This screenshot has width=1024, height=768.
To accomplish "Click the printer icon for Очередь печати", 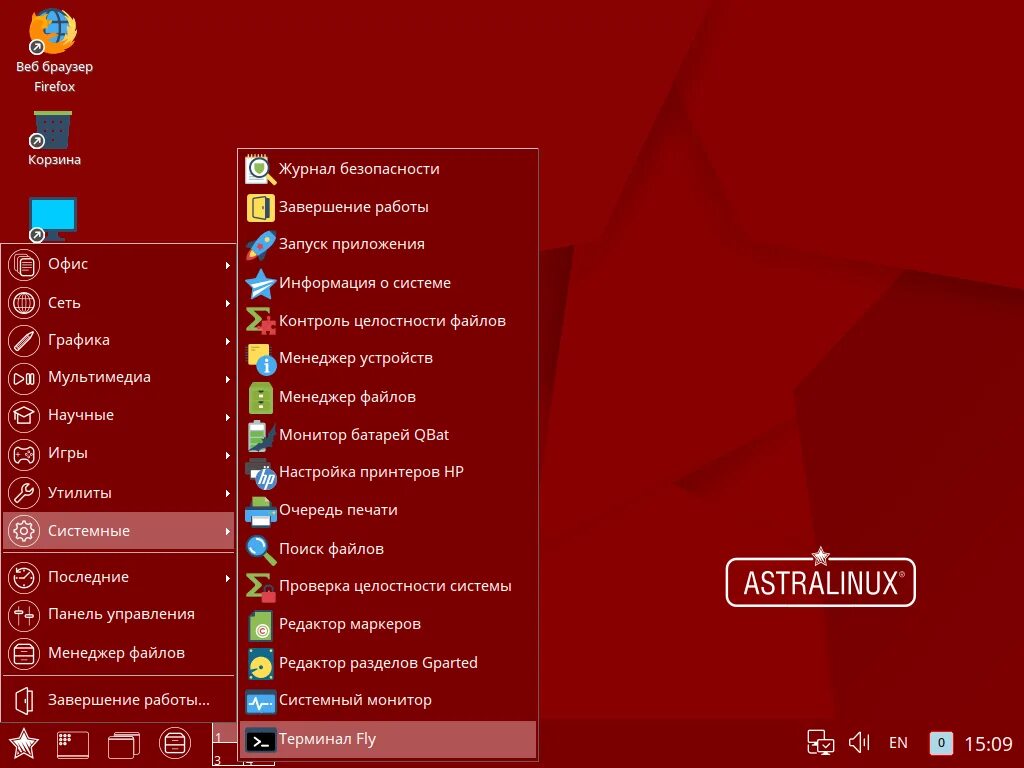I will (x=260, y=511).
